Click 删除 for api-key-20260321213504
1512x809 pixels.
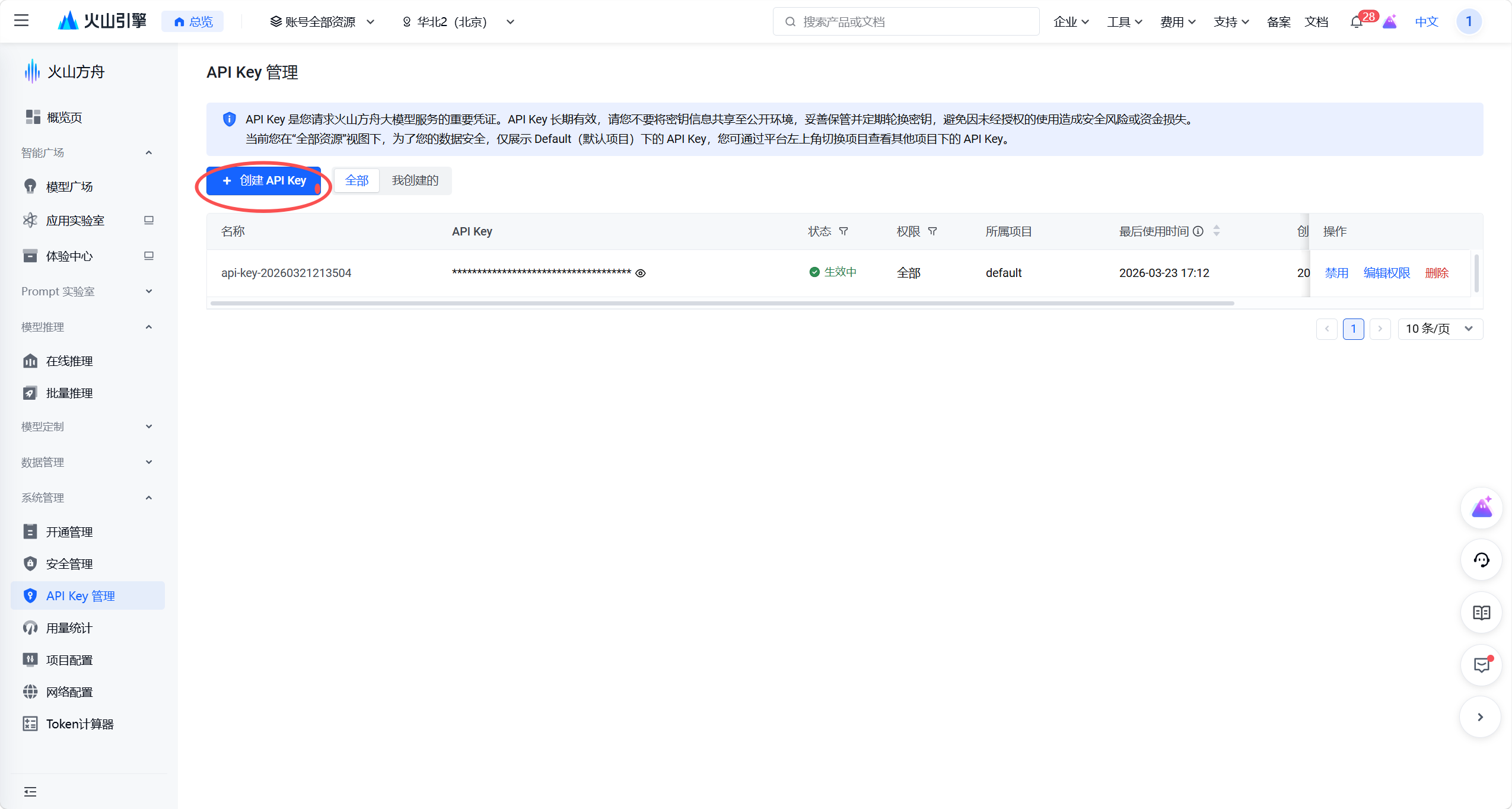click(1437, 273)
